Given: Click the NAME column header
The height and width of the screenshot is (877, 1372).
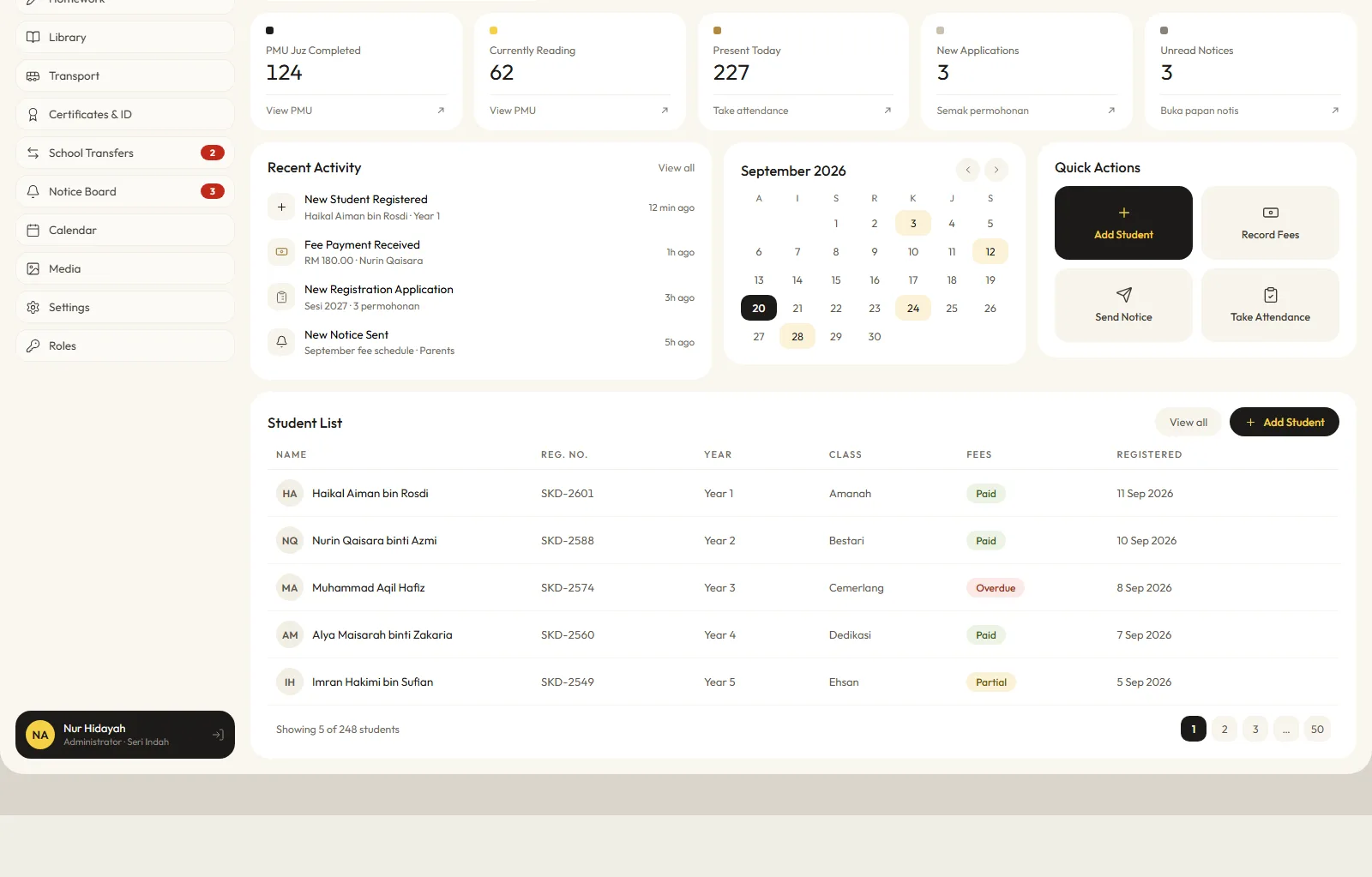Looking at the screenshot, I should [292, 454].
